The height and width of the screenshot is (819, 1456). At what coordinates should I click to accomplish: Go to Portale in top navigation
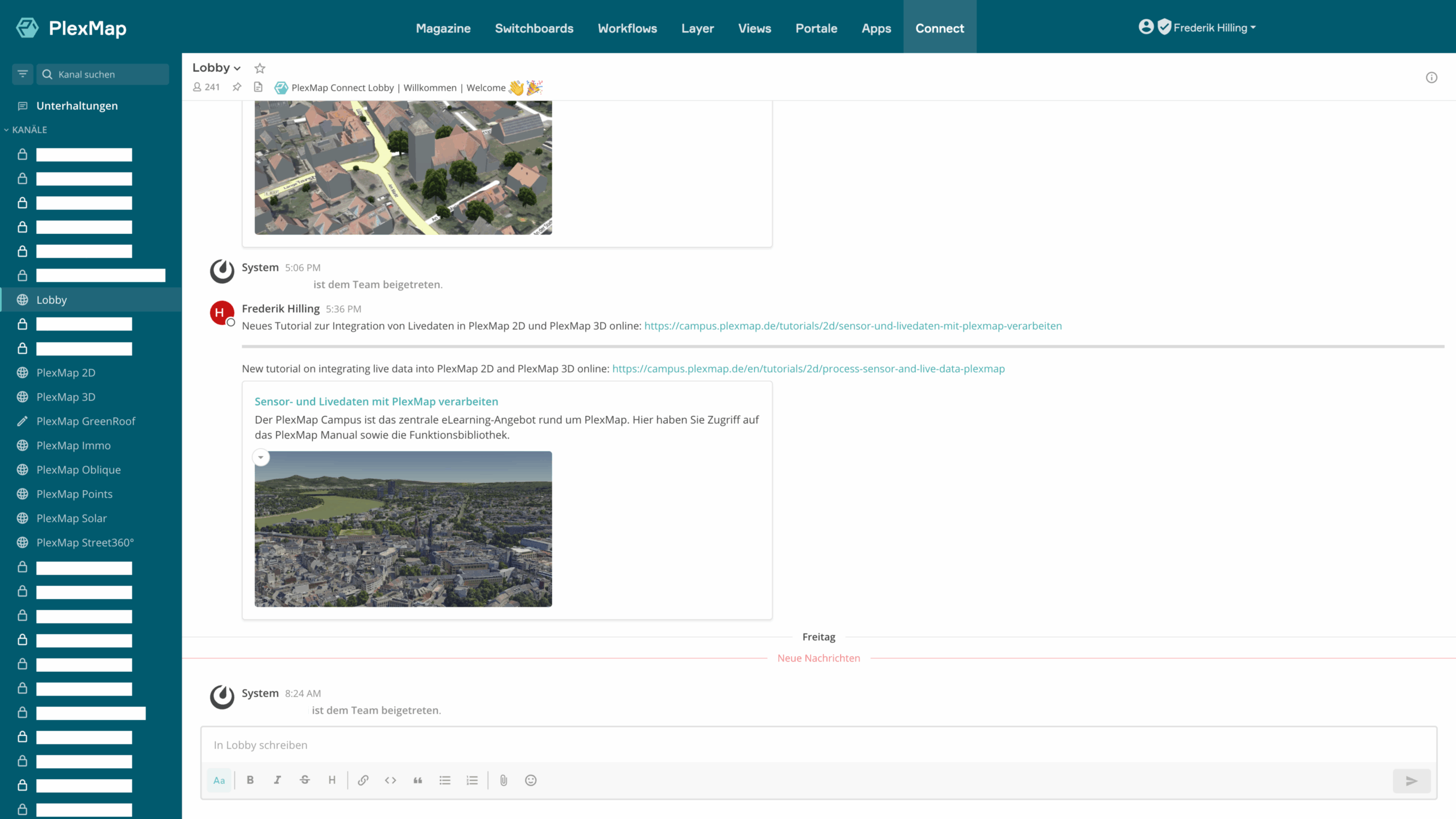(816, 28)
